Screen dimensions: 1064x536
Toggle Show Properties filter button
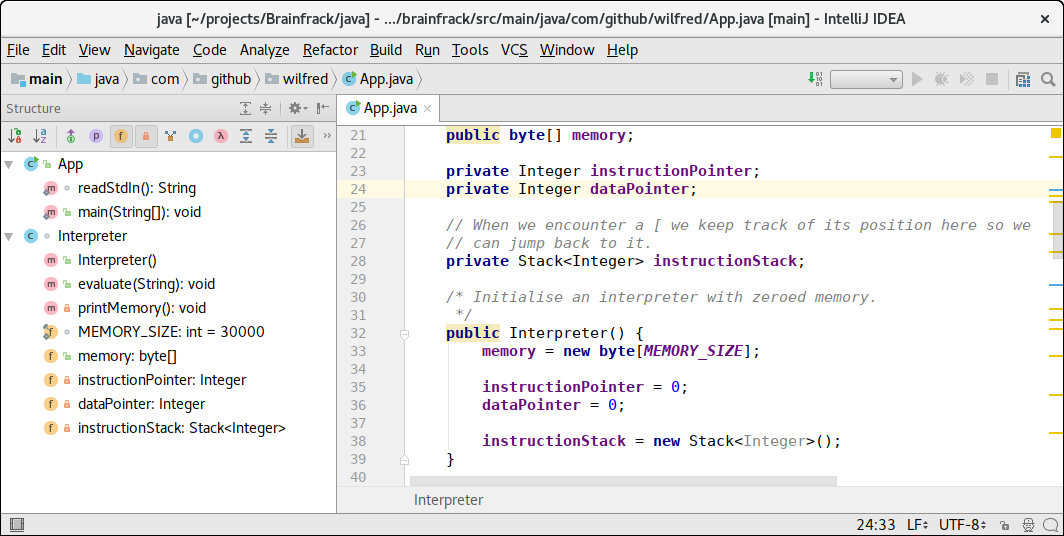96,136
